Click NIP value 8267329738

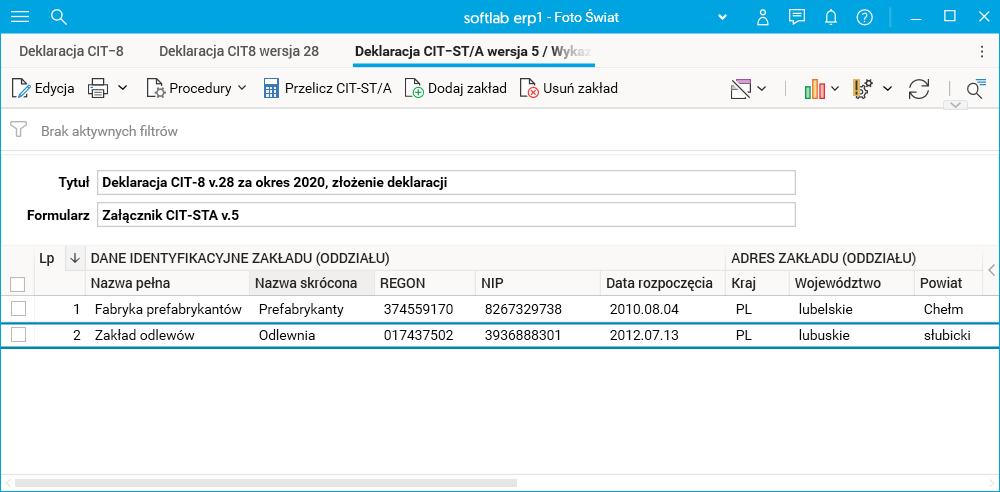click(523, 309)
